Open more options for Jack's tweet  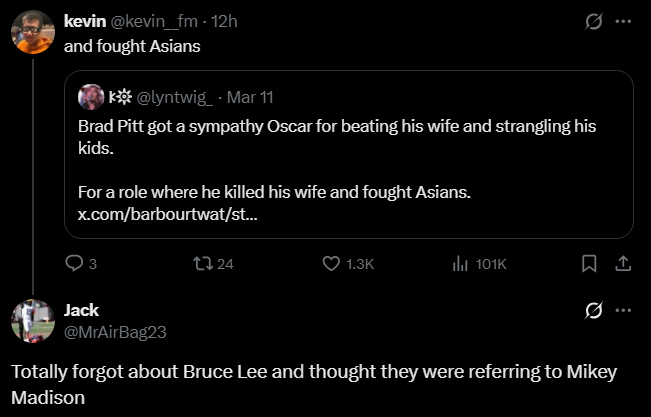(623, 310)
